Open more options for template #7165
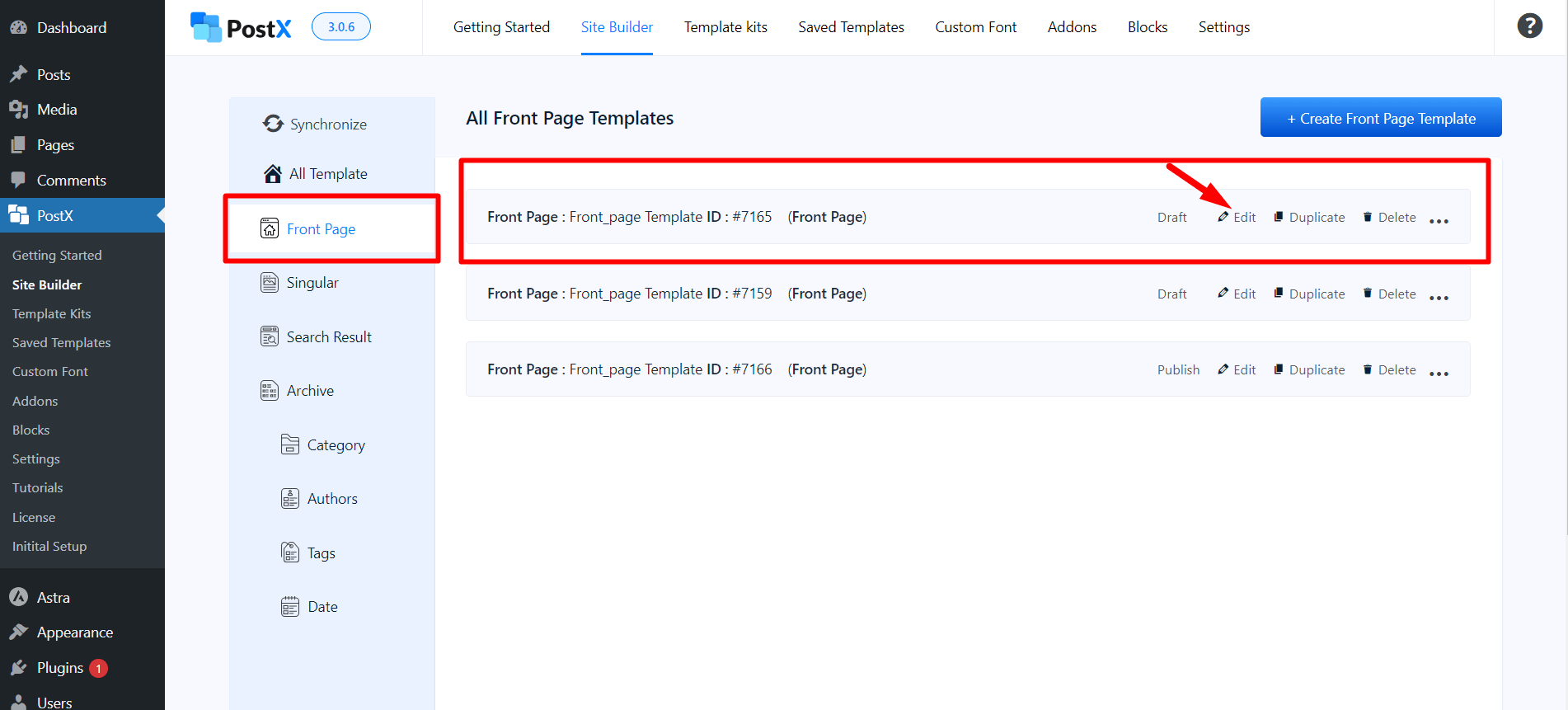 1439,221
